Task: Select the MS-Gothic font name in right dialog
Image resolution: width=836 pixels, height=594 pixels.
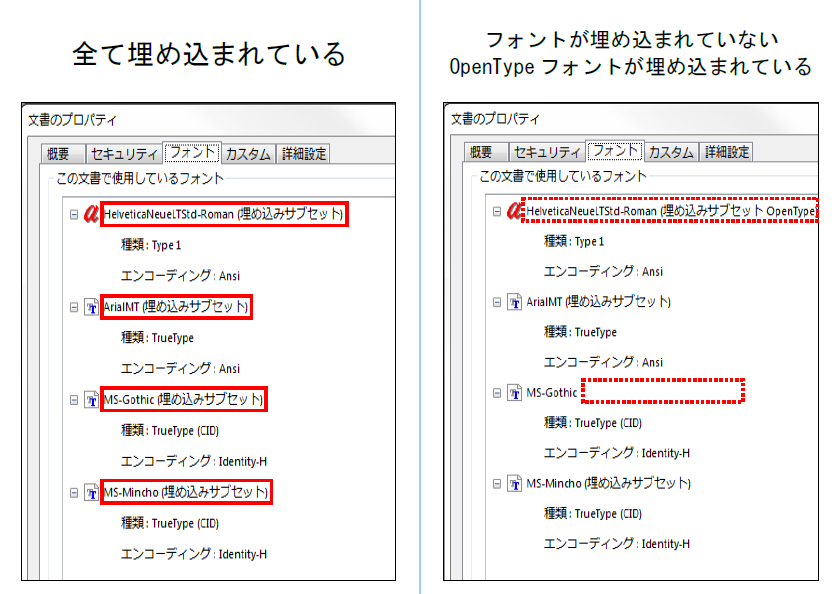Action: pos(552,393)
